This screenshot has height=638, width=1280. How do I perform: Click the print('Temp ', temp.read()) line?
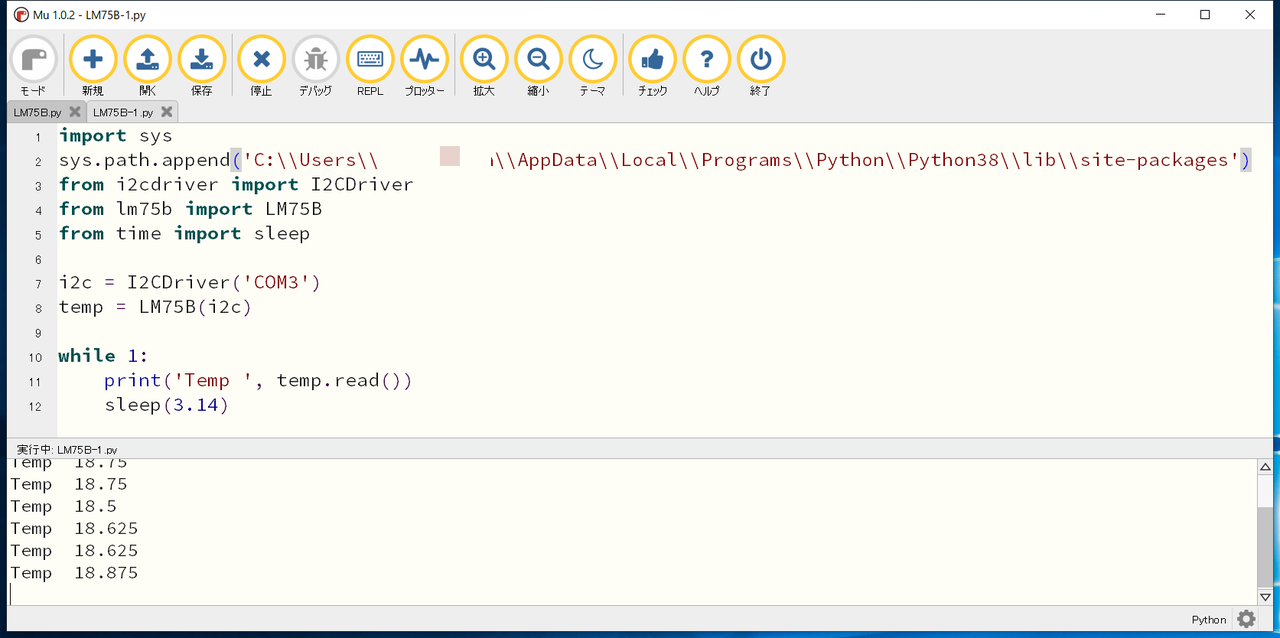pos(258,380)
